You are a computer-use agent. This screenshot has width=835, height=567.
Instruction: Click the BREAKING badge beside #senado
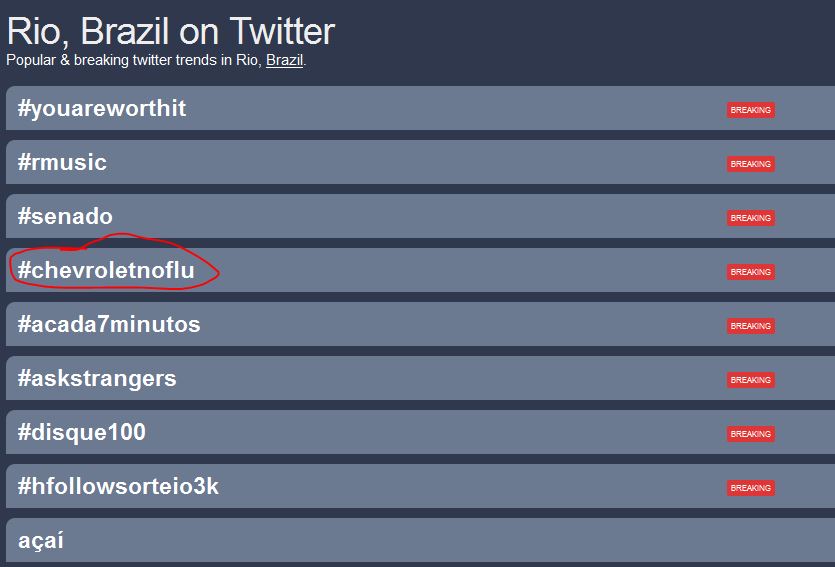[751, 218]
